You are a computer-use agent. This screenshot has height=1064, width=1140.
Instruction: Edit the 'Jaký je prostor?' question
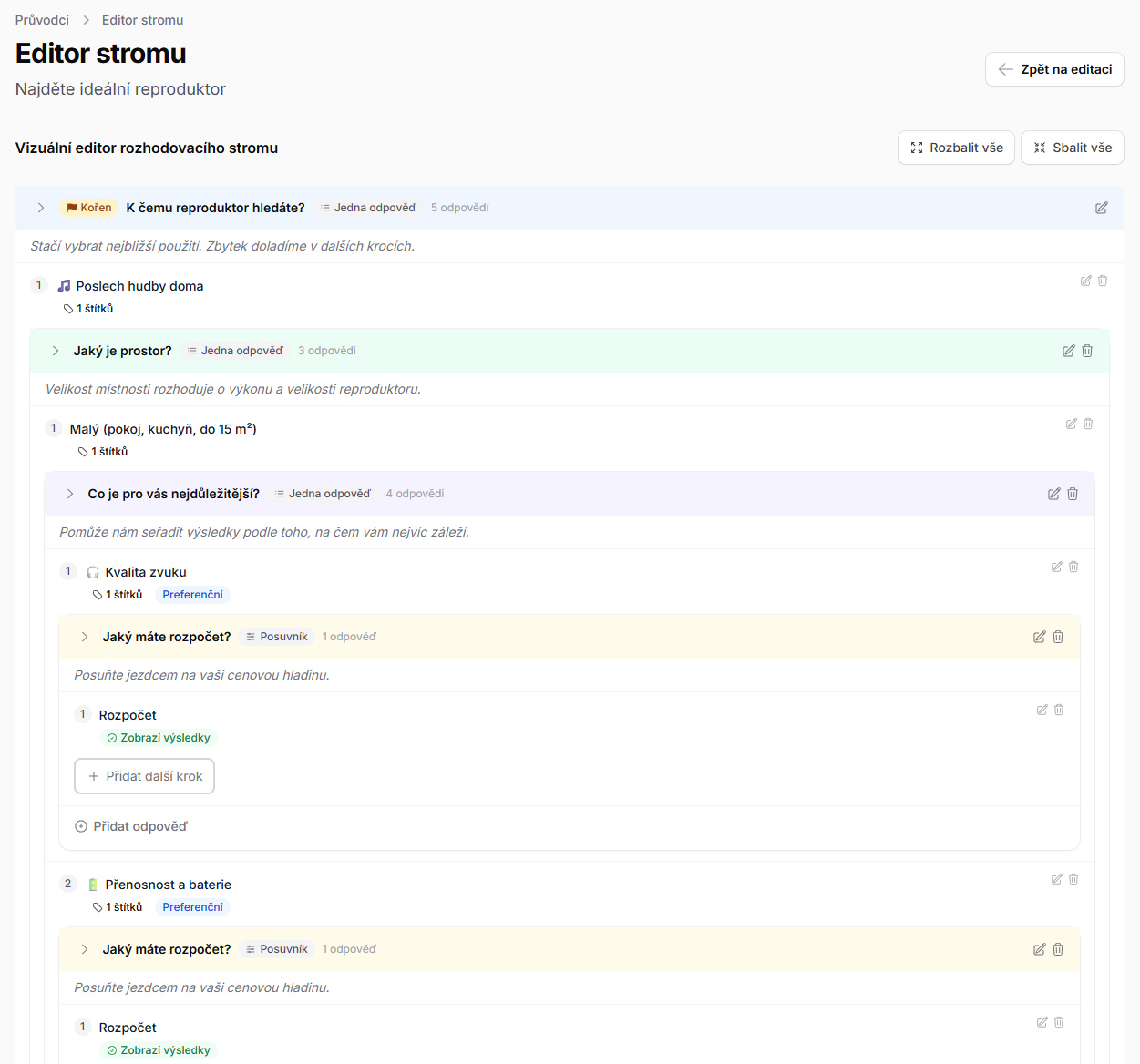click(1069, 351)
